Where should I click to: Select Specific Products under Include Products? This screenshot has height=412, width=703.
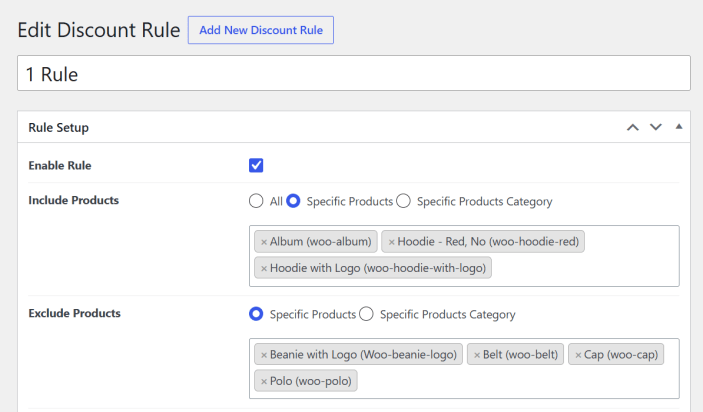tap(293, 201)
